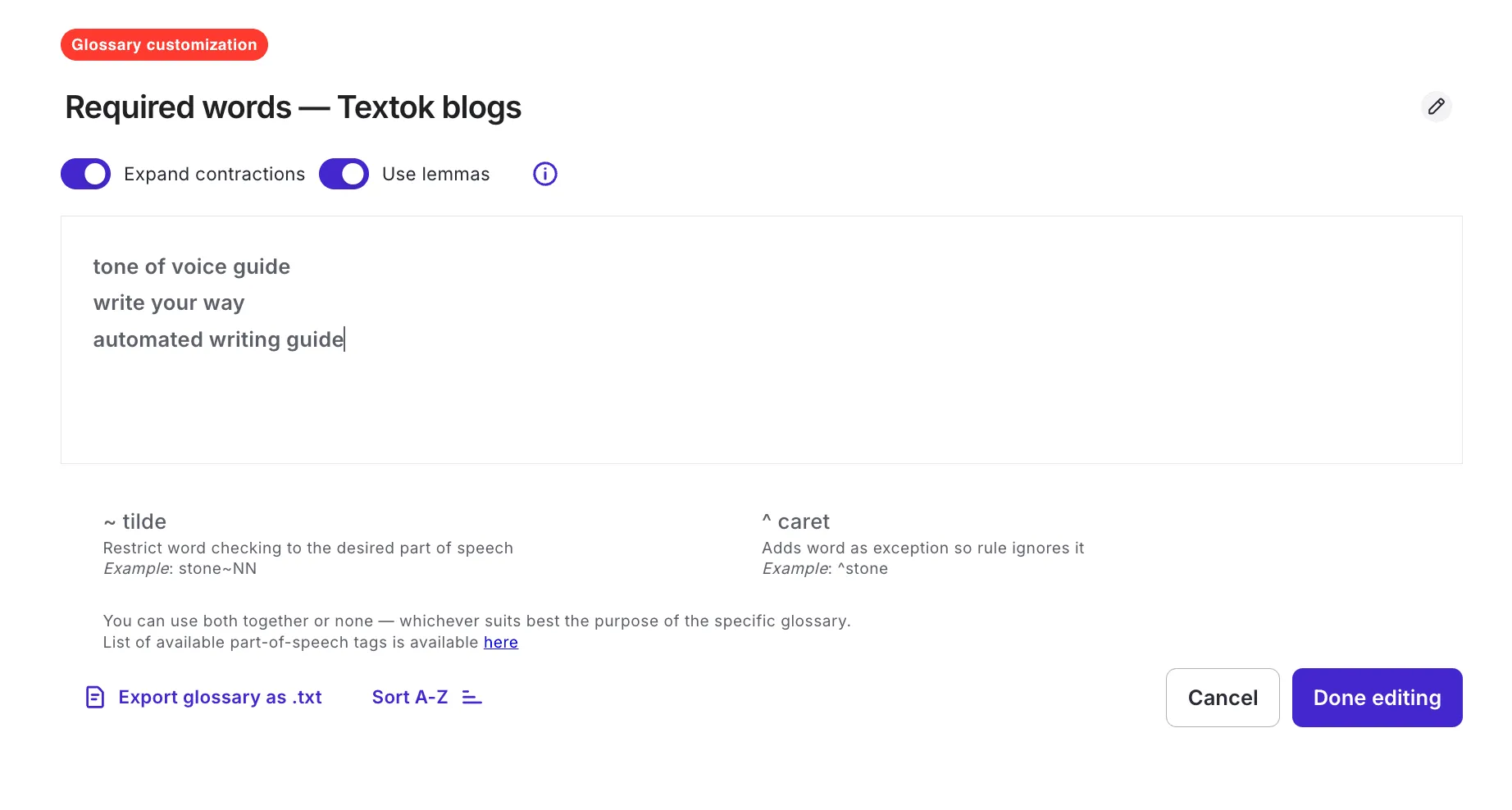This screenshot has width=1512, height=810.
Task: Open the info icon next to Use lemmas
Action: [x=544, y=174]
